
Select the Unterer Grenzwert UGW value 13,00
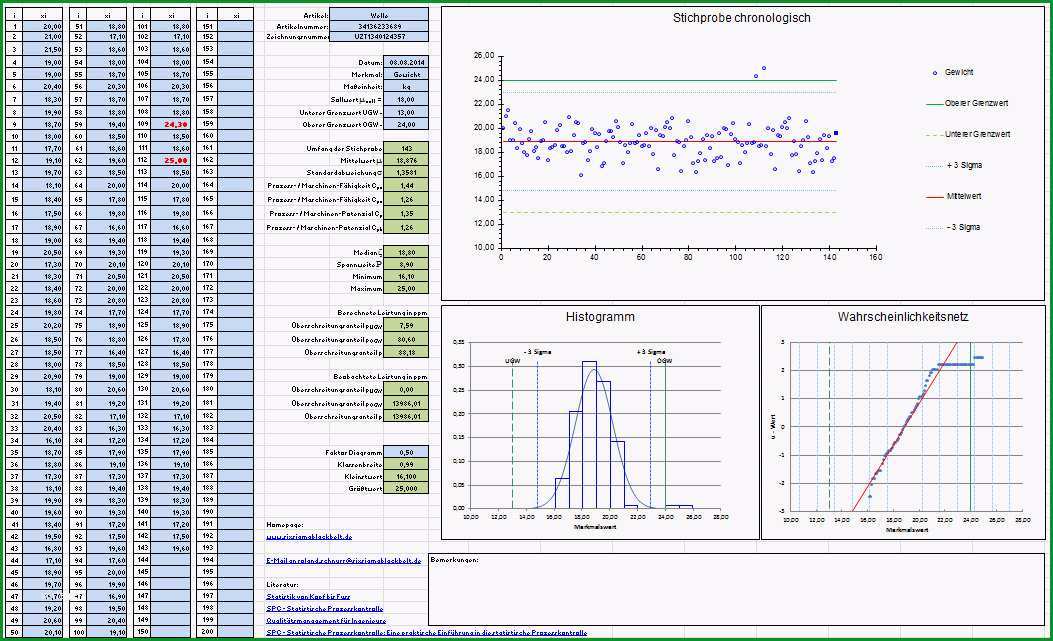[406, 112]
